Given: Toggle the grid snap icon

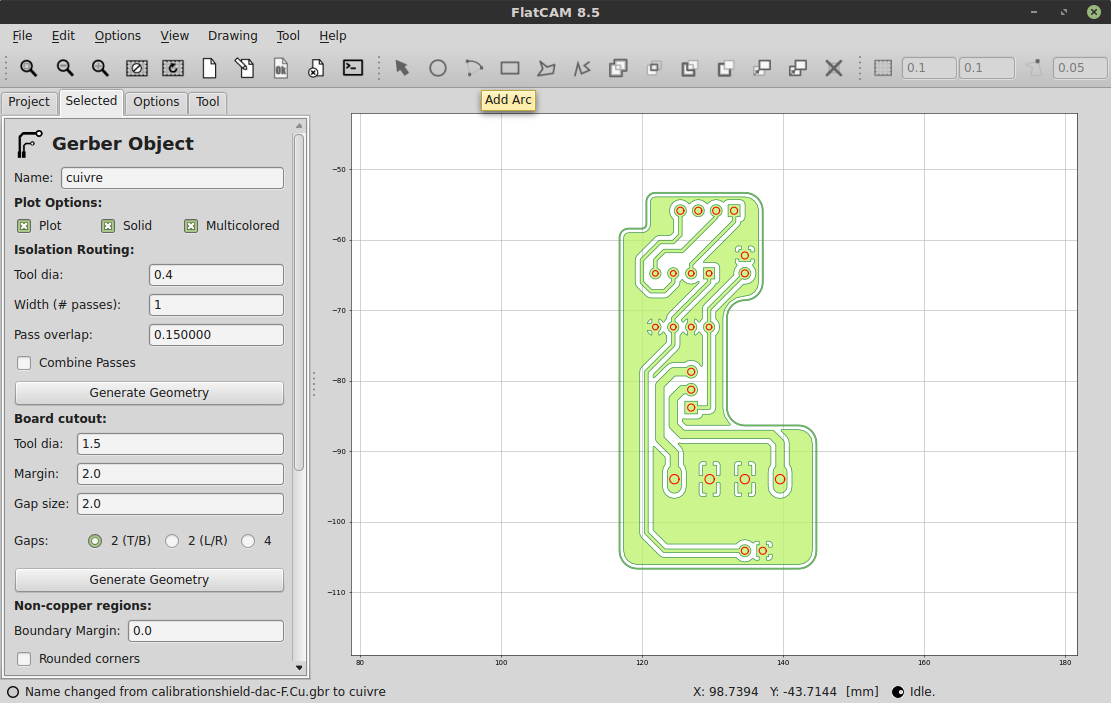Looking at the screenshot, I should click(x=883, y=68).
